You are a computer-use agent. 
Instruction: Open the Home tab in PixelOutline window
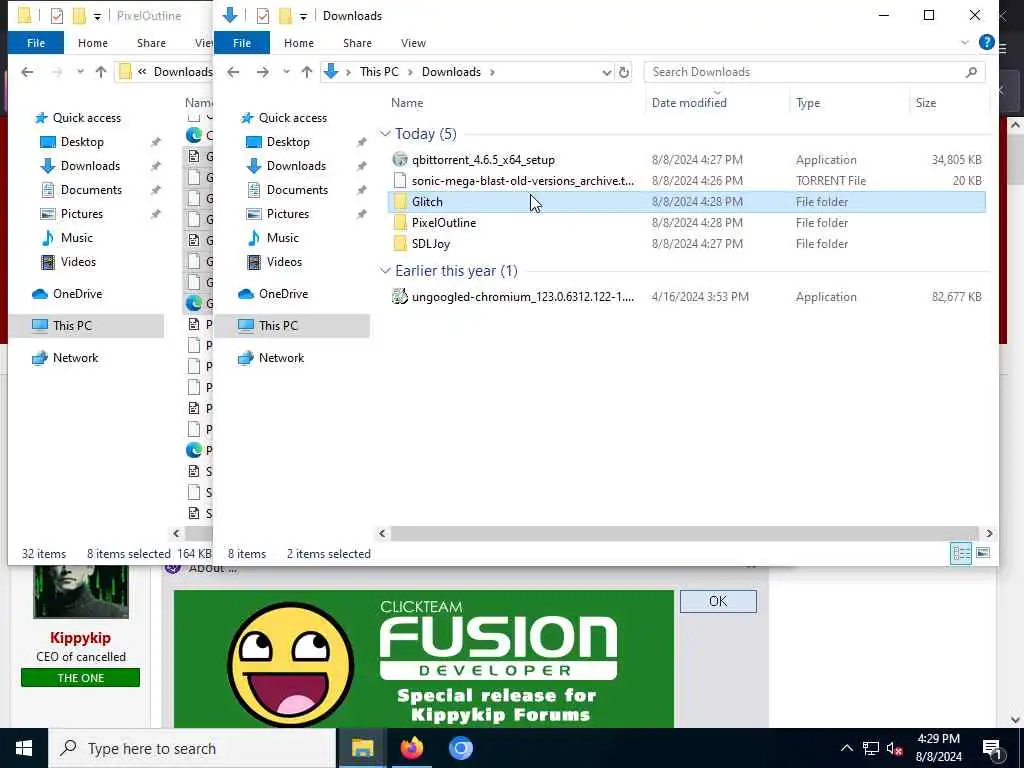(93, 43)
